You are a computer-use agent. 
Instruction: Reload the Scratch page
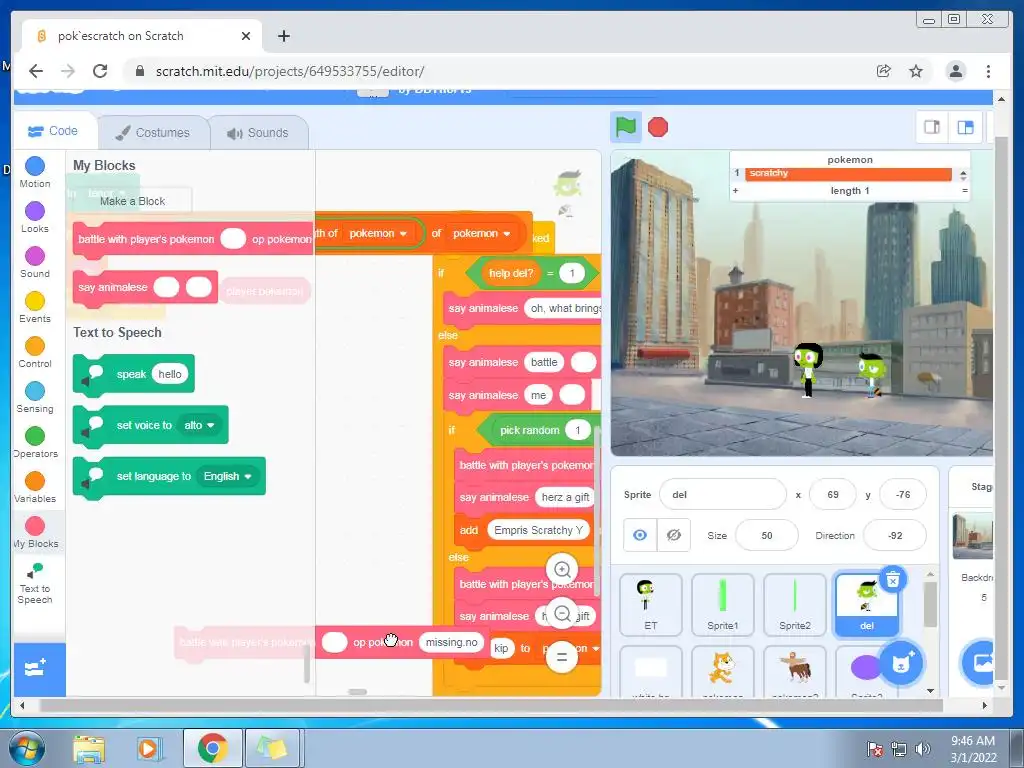pyautogui.click(x=100, y=71)
